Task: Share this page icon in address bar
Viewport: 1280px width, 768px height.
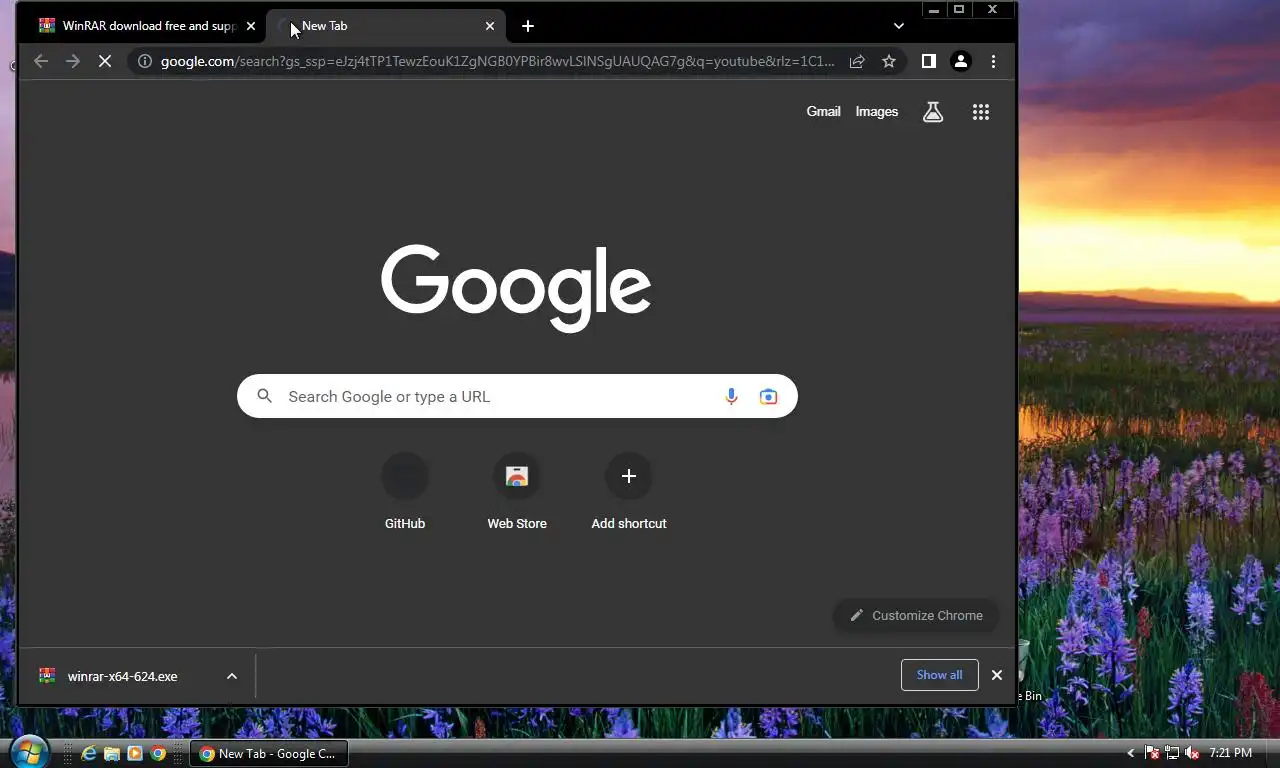Action: (x=857, y=61)
